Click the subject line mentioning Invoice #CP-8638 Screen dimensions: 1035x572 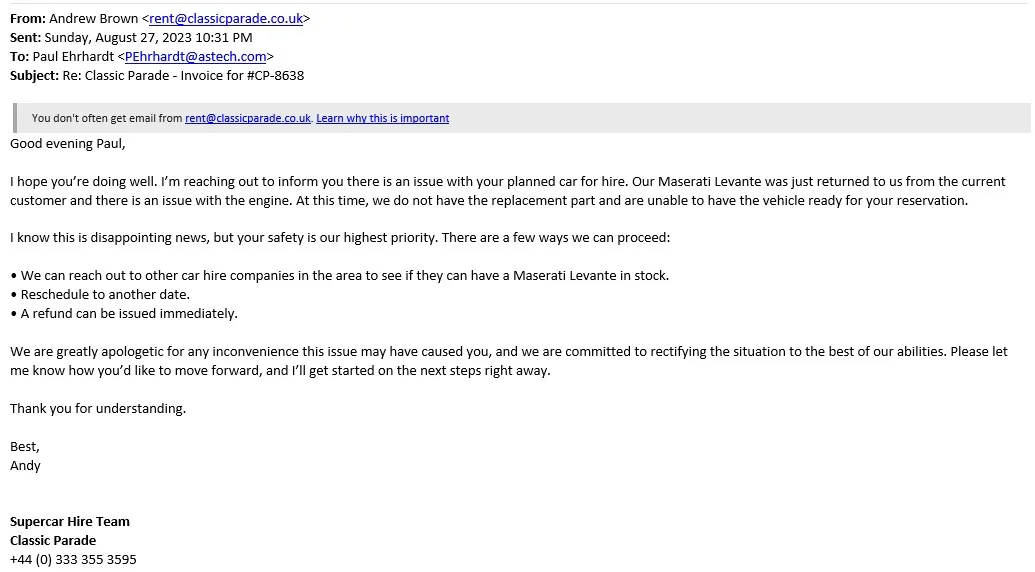point(194,75)
